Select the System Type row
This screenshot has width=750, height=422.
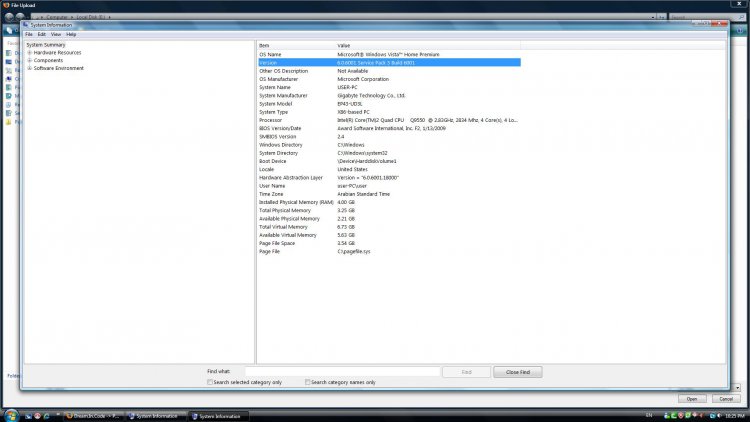[389, 112]
